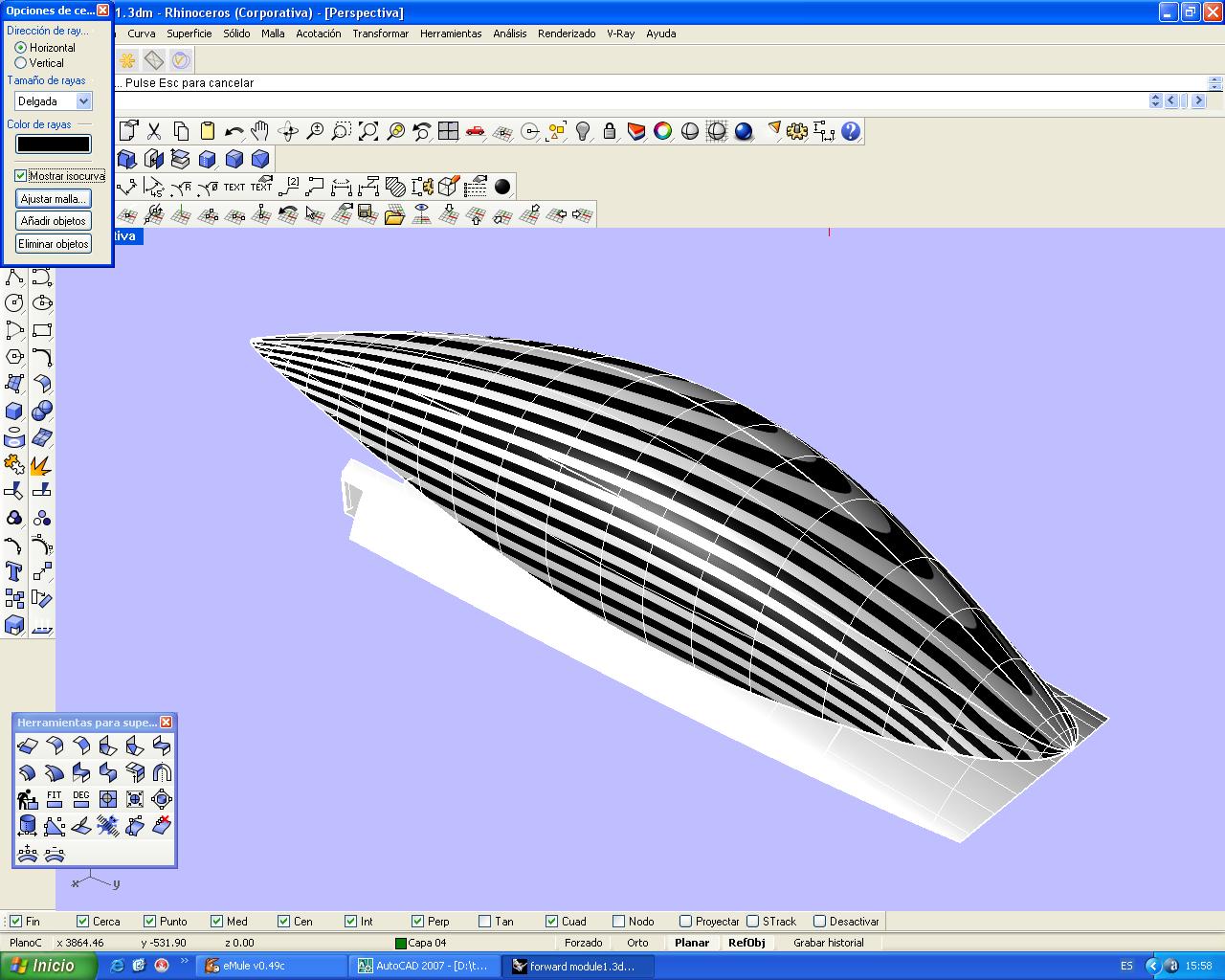Click the four viewports layout icon
Viewport: 1225px width, 980px height.
pos(448,131)
